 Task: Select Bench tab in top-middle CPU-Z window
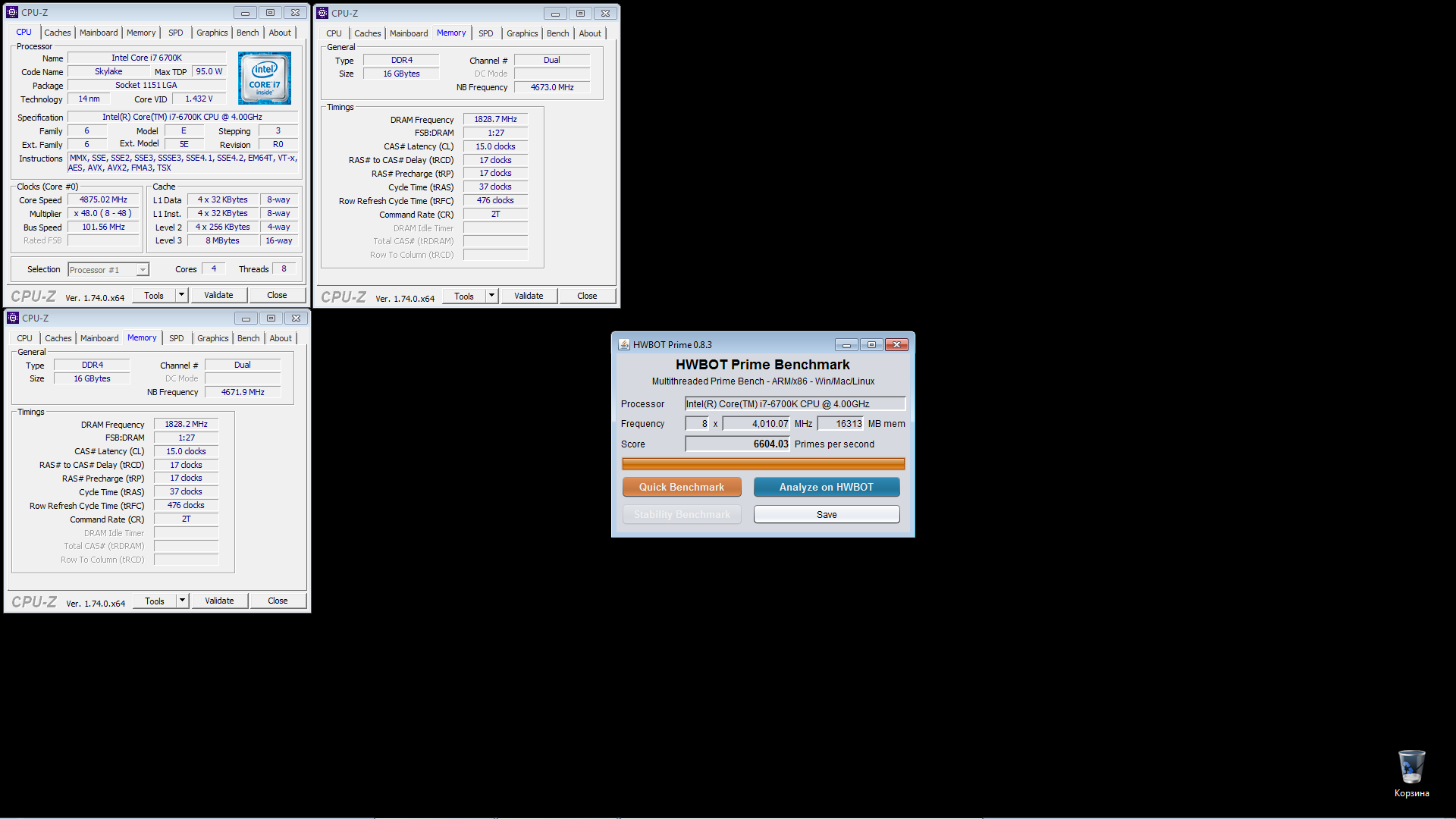pyautogui.click(x=558, y=33)
